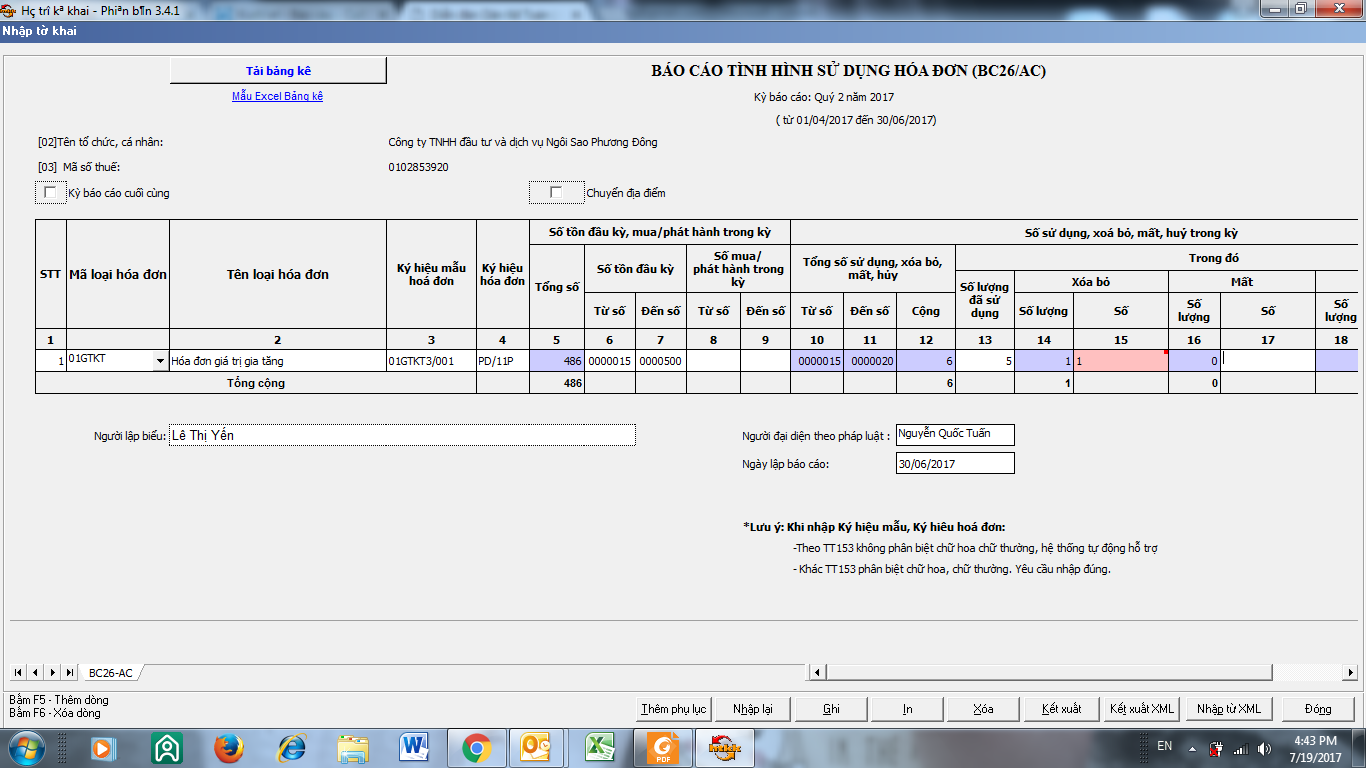Open Excel from the taskbar
1366x768 pixels.
[x=599, y=747]
